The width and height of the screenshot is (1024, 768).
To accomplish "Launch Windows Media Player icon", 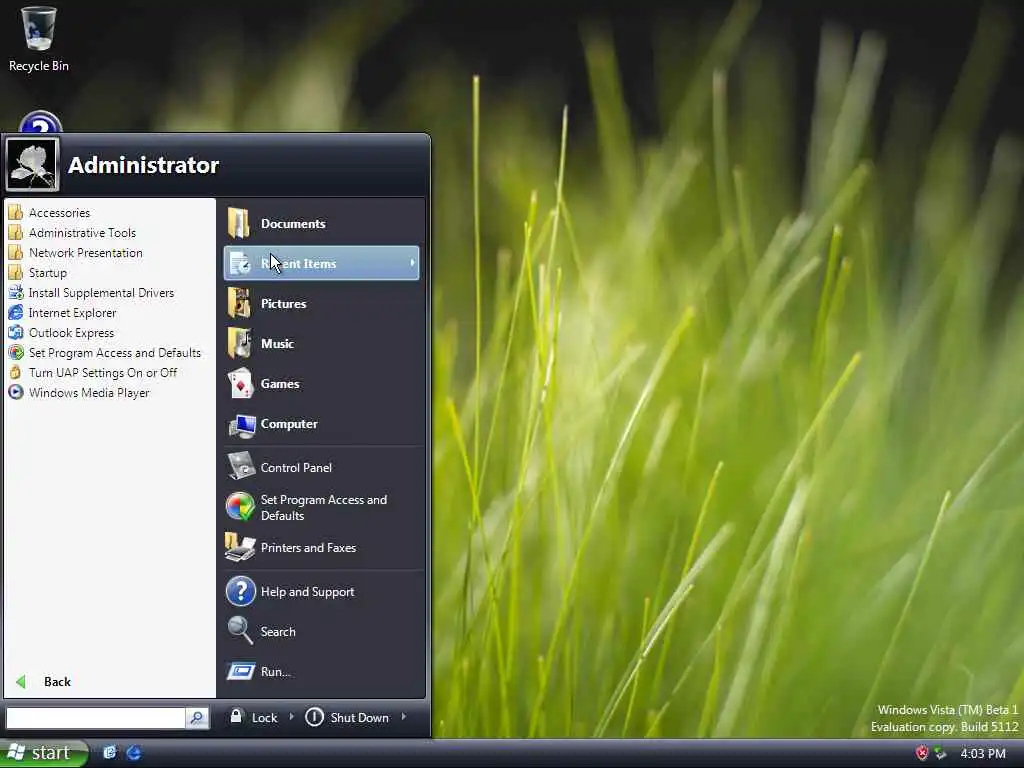I will click(x=16, y=392).
